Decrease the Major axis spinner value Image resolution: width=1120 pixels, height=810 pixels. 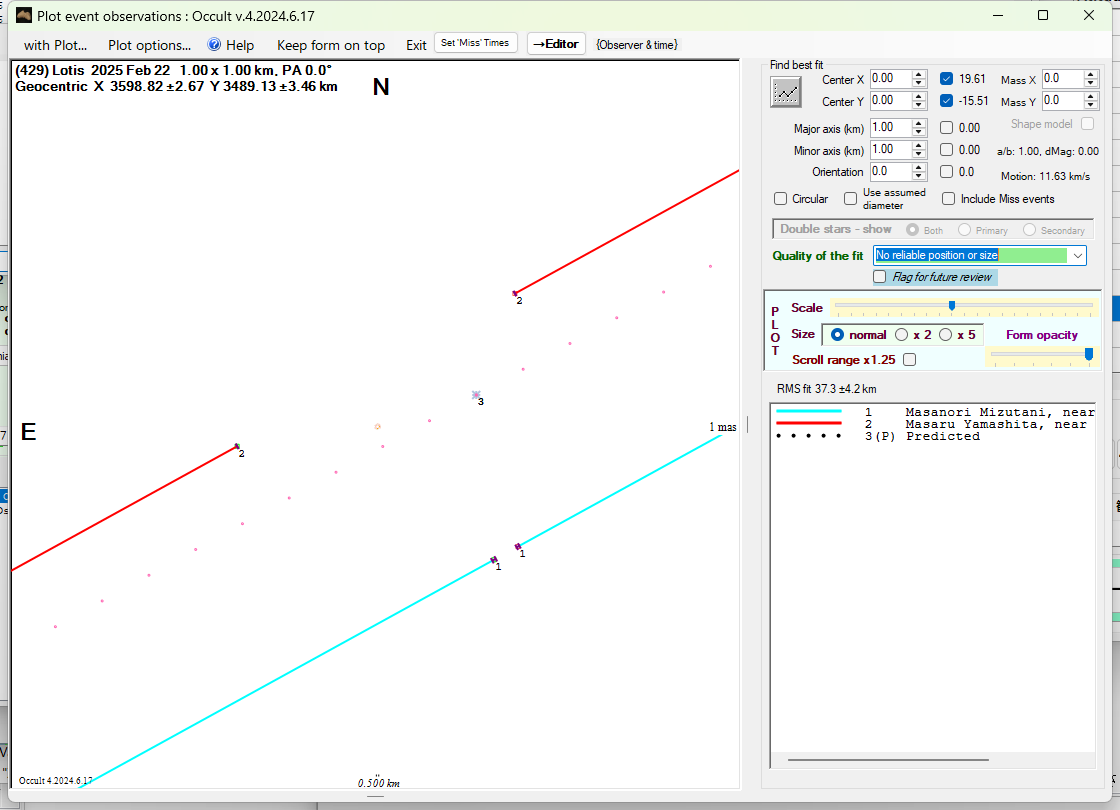coord(919,132)
